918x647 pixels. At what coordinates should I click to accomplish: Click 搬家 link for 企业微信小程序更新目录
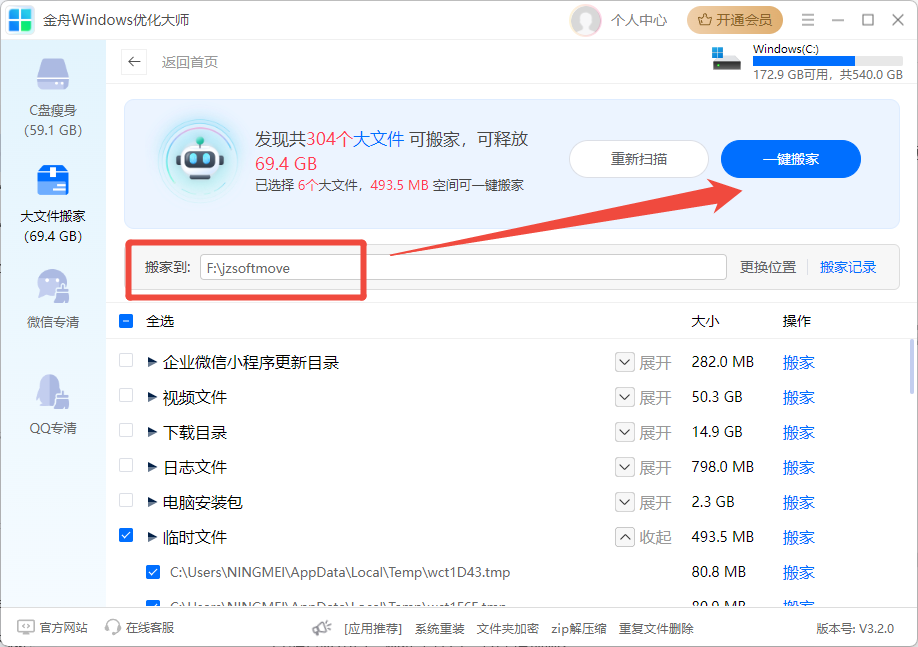tap(799, 362)
